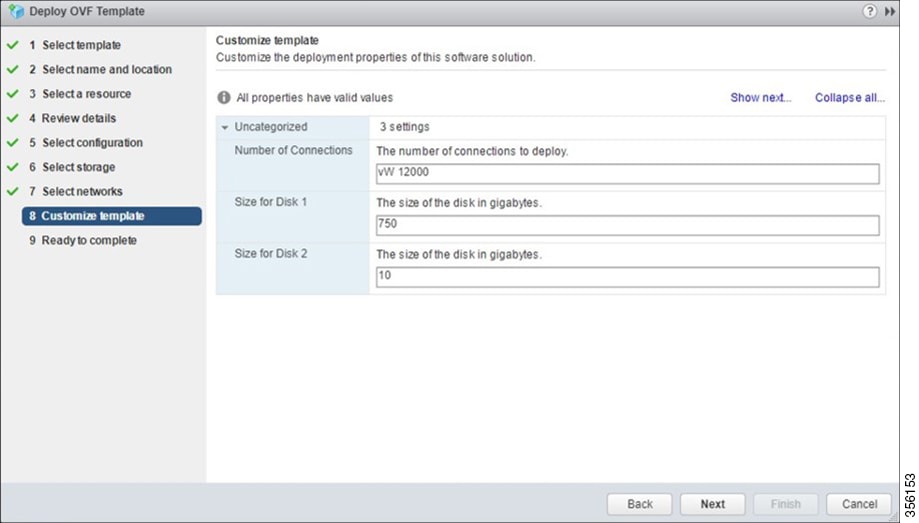The width and height of the screenshot is (919, 523).
Task: Go to step 1 Select template
Action: (x=75, y=45)
